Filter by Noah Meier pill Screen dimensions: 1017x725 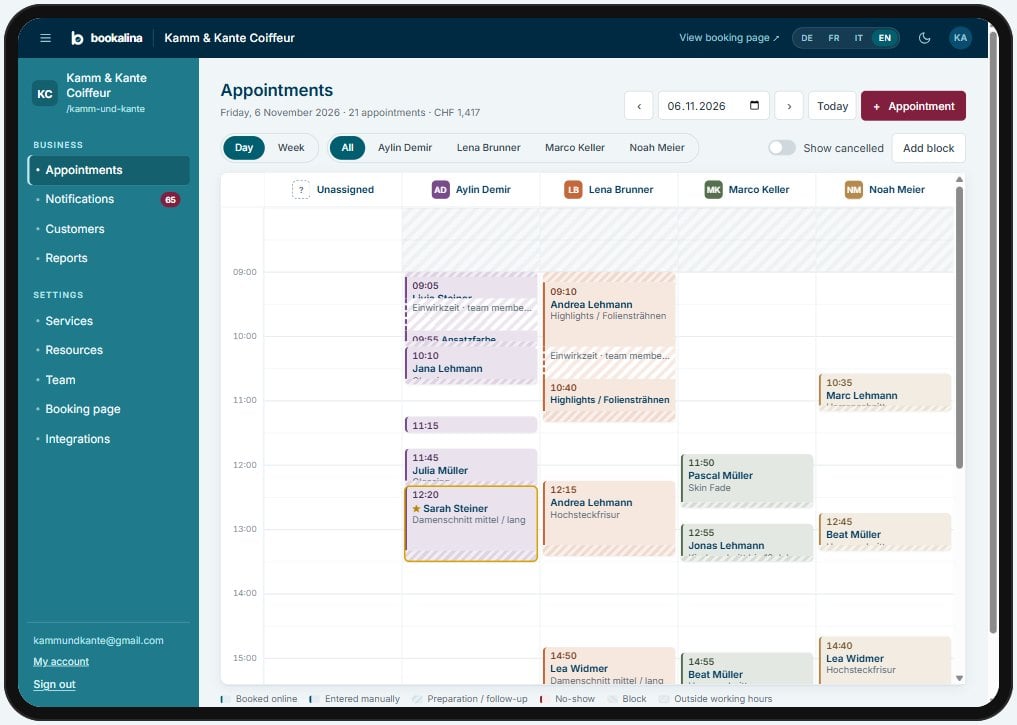tap(656, 148)
